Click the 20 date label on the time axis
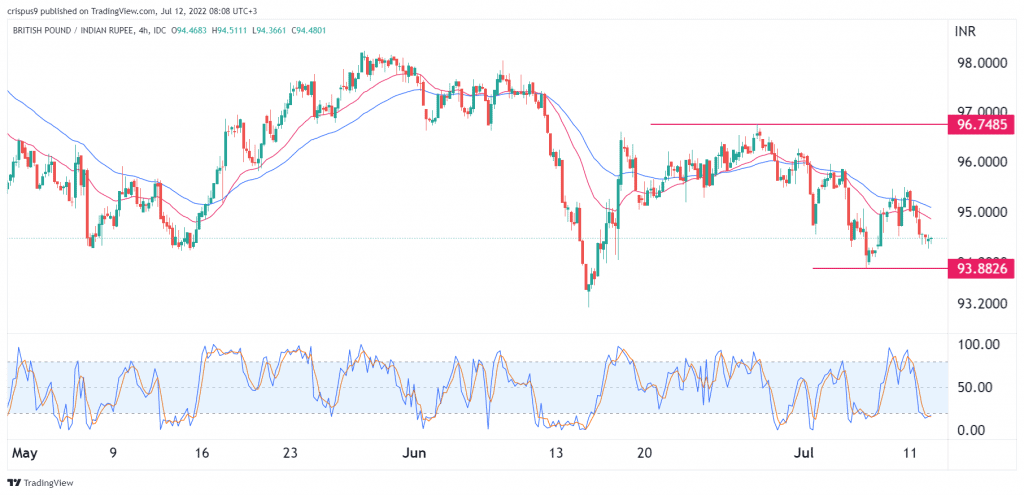 click(645, 453)
